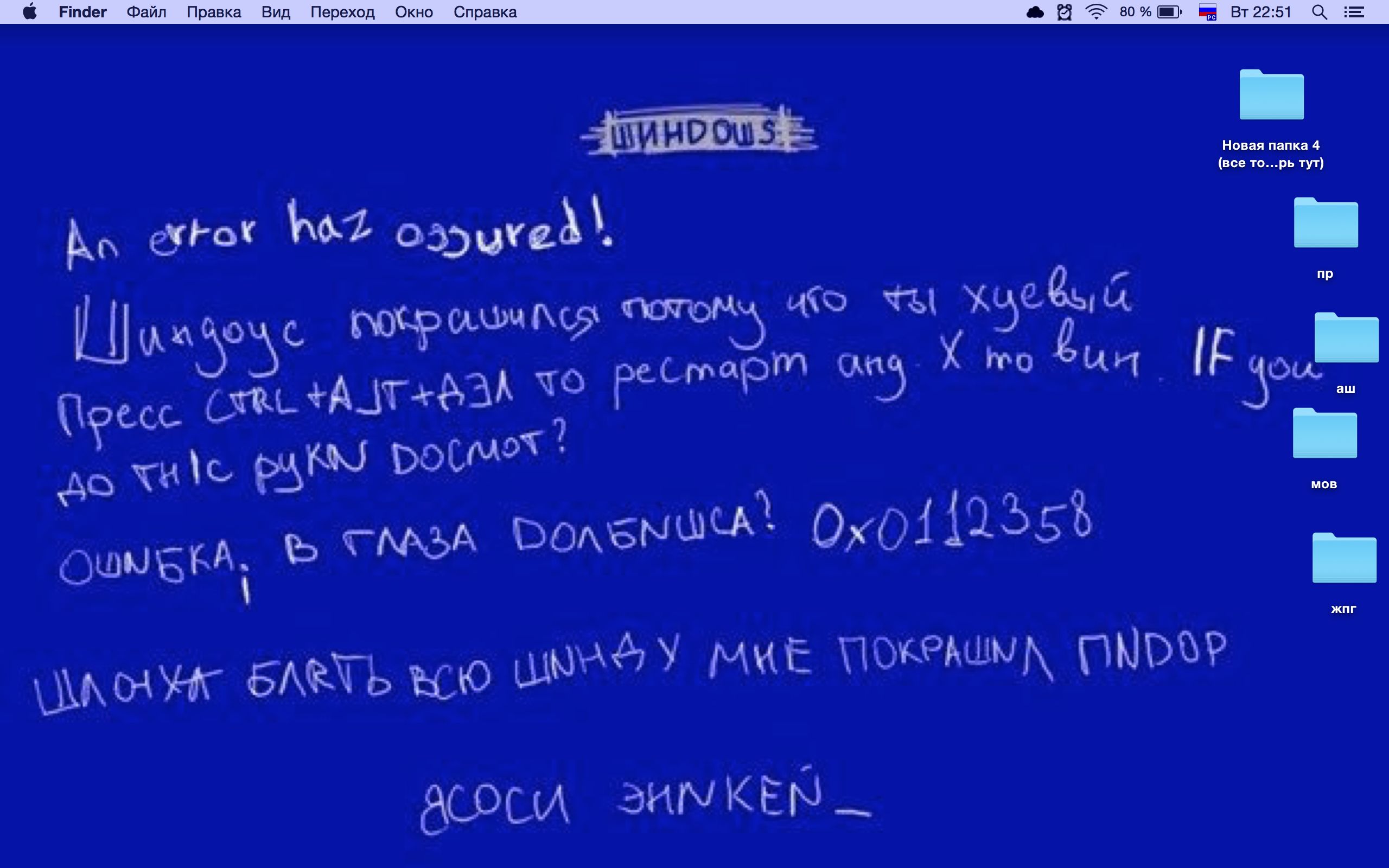Viewport: 1389px width, 868px height.
Task: Switch input source via Russian flag
Action: [1207, 12]
